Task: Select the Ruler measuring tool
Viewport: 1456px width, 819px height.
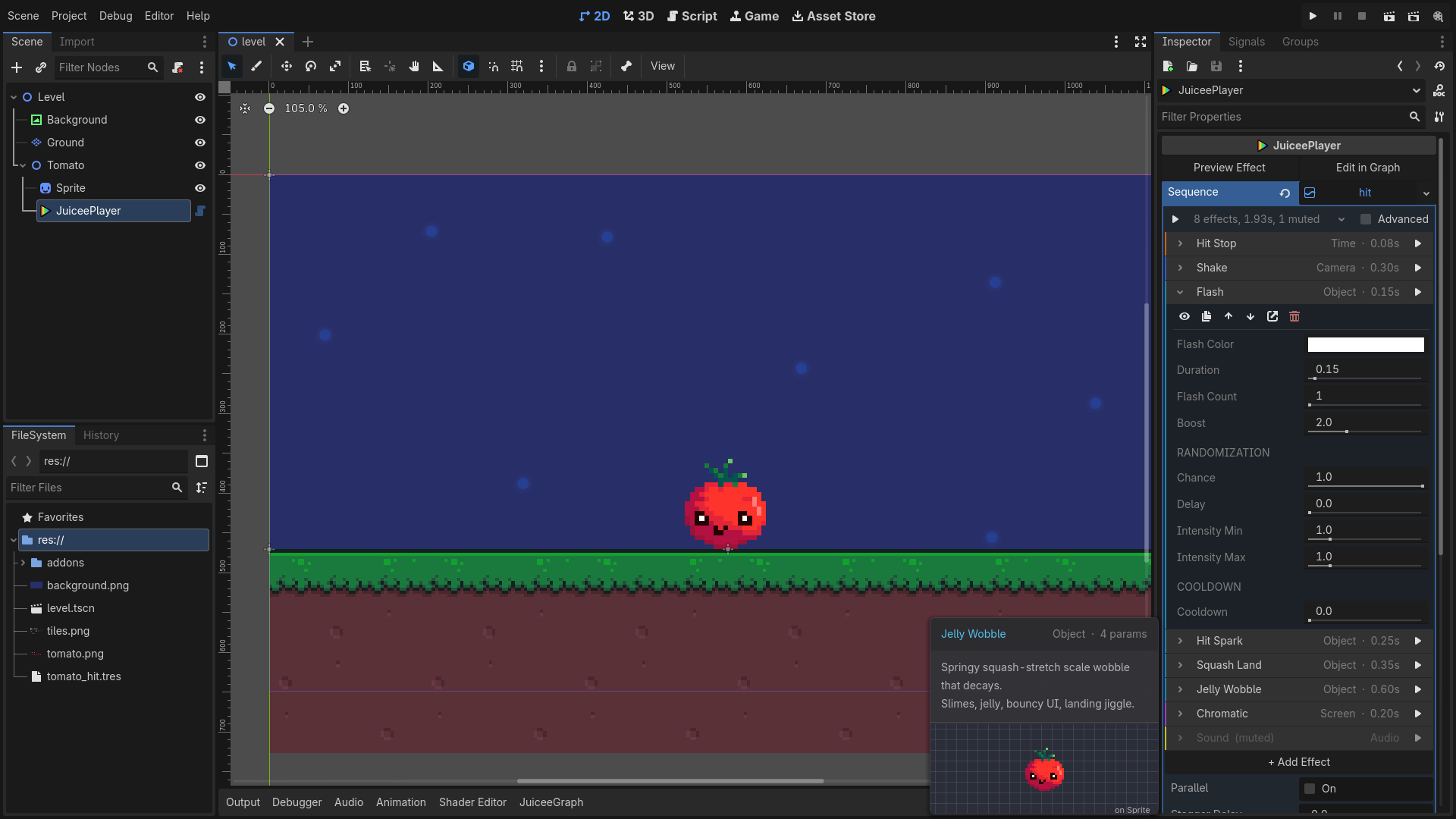Action: (x=438, y=67)
